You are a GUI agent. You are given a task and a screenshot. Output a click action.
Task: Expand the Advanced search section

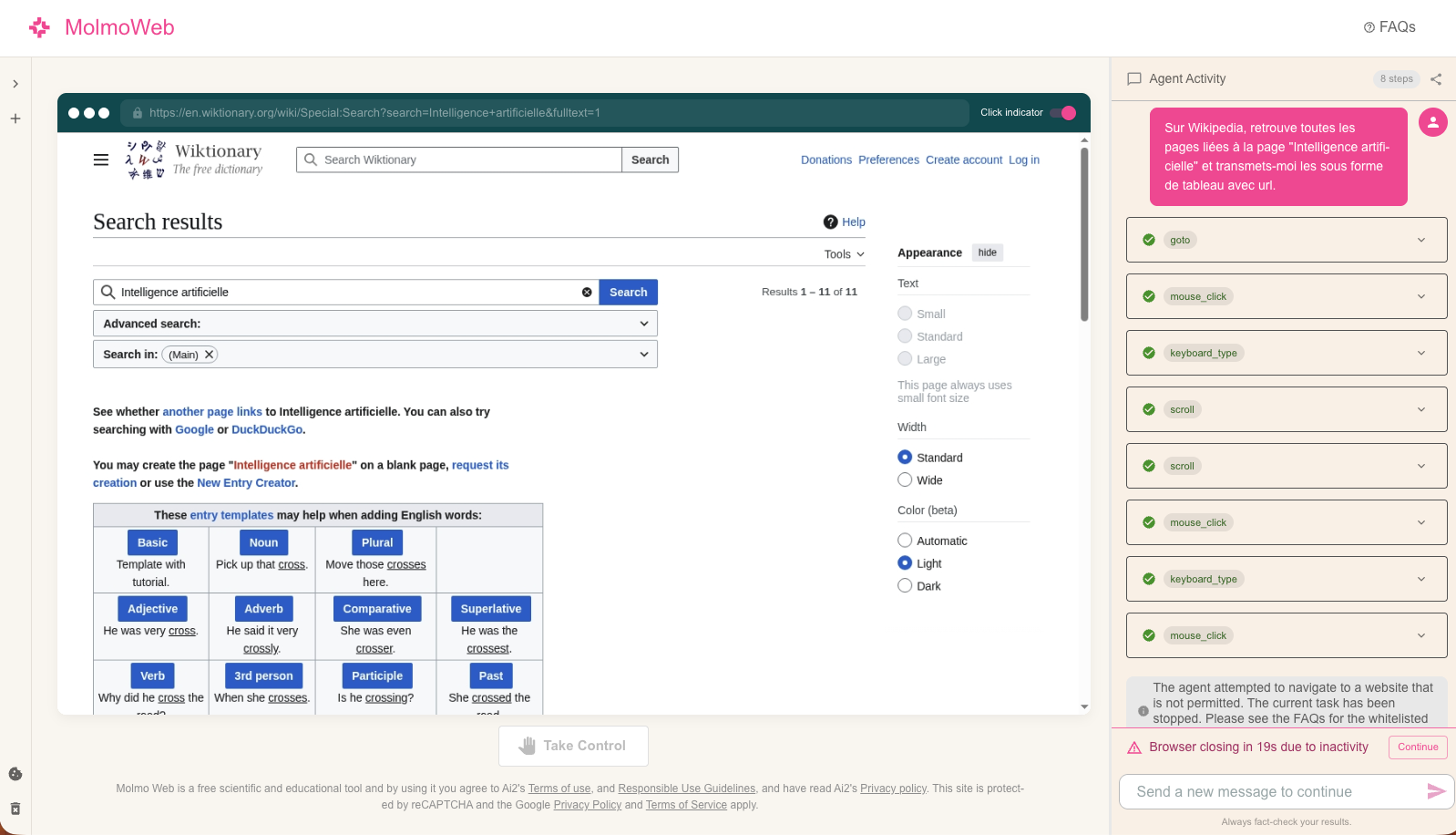coord(374,324)
